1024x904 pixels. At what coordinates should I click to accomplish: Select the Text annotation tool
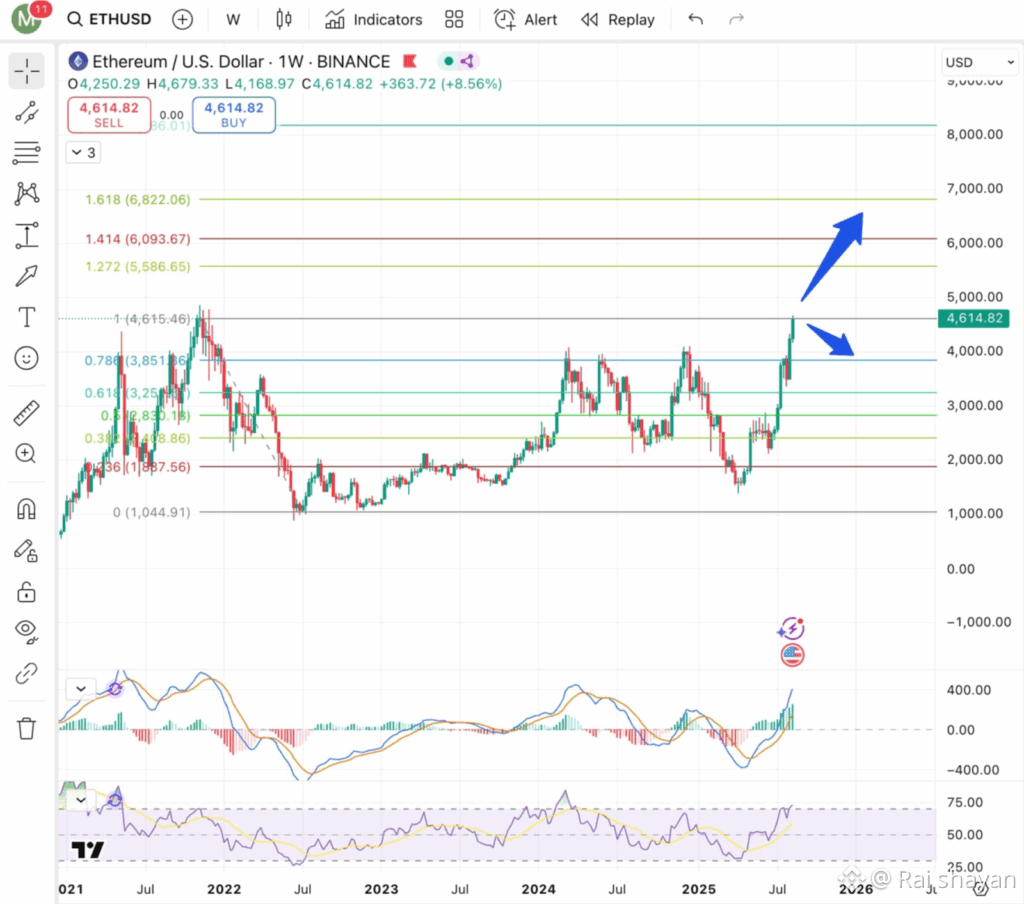(26, 317)
